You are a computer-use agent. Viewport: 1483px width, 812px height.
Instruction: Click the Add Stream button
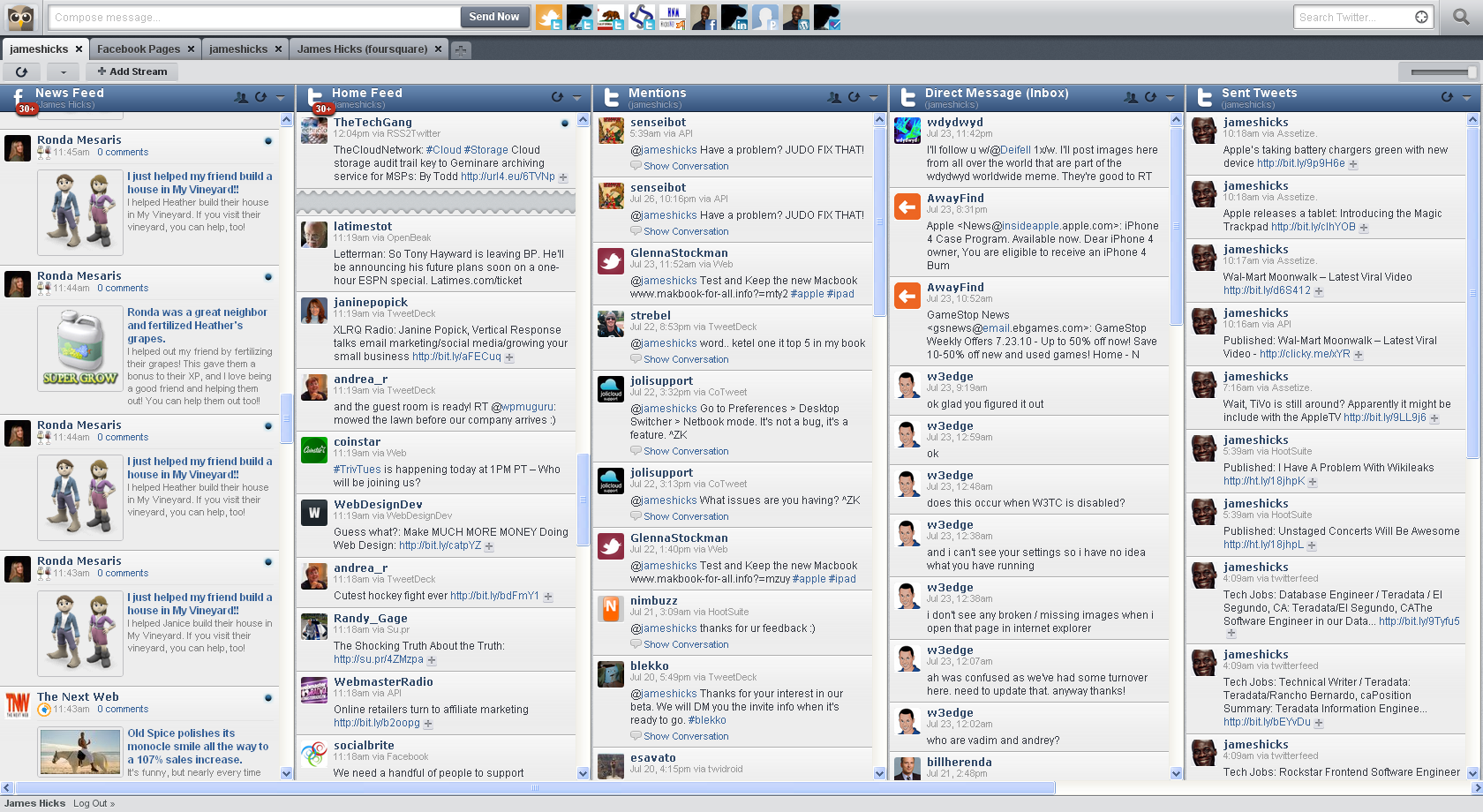[x=132, y=71]
